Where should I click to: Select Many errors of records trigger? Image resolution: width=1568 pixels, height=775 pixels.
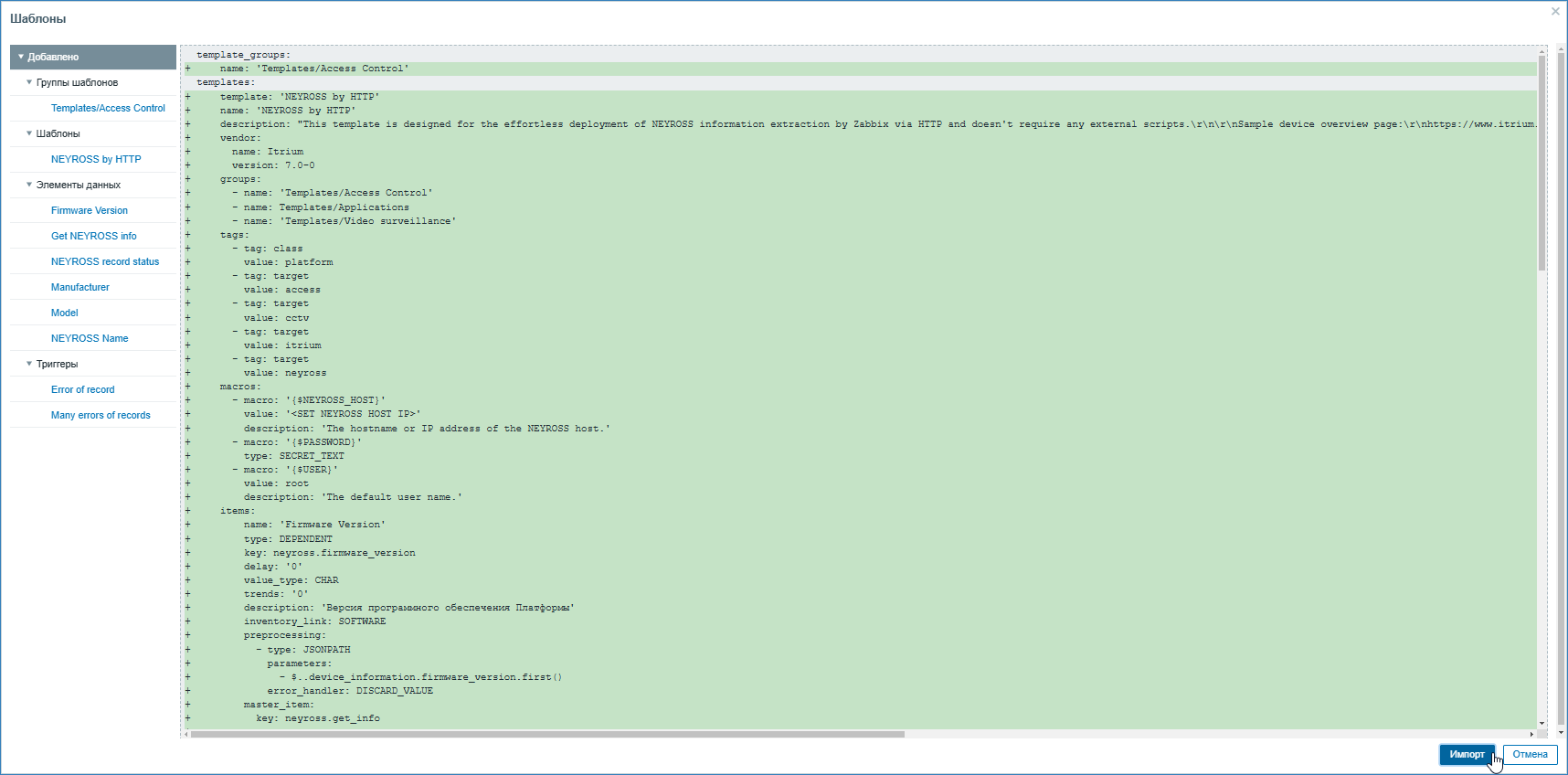click(x=101, y=415)
